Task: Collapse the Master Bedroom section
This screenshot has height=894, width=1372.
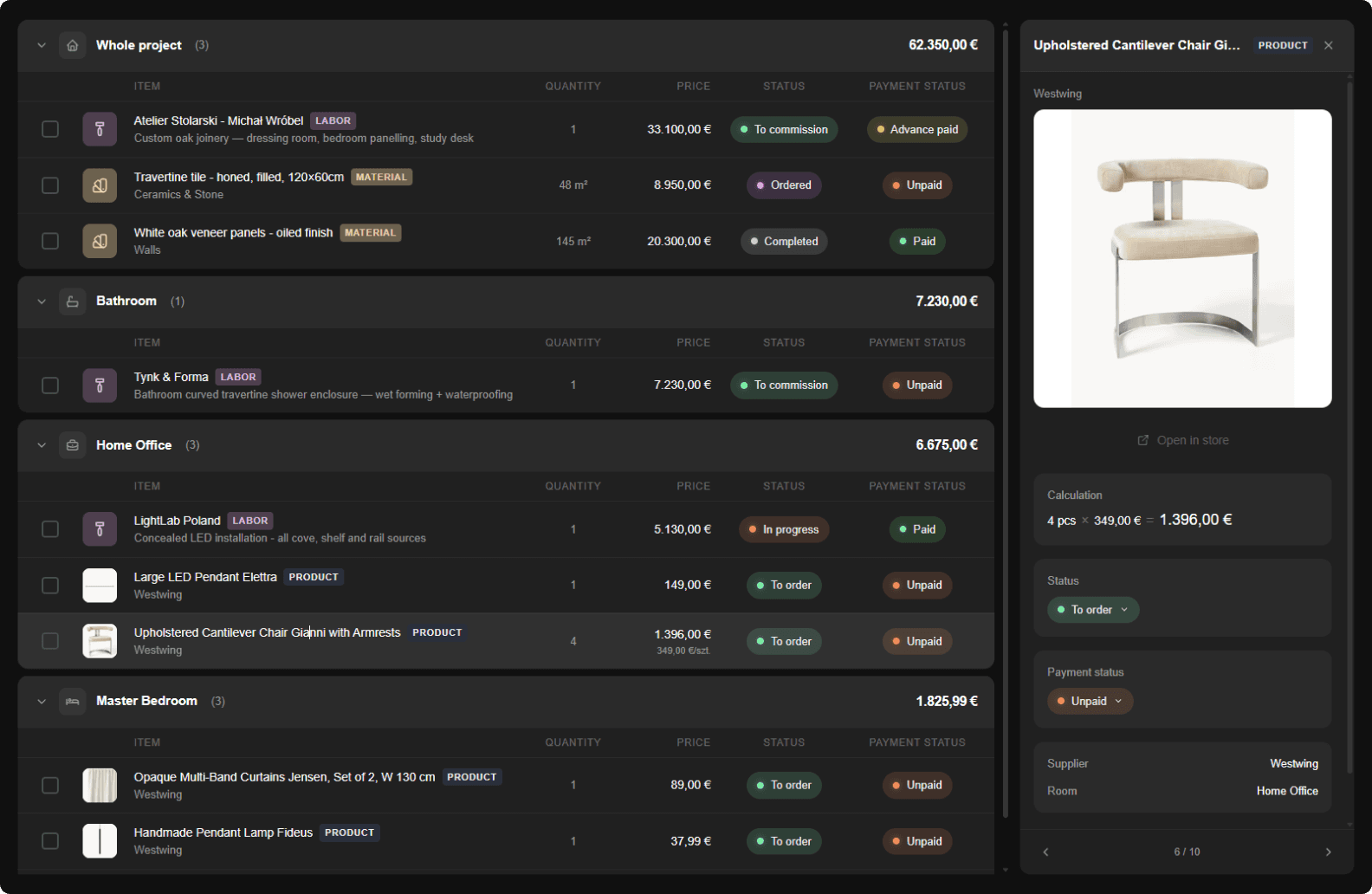Action: click(42, 701)
